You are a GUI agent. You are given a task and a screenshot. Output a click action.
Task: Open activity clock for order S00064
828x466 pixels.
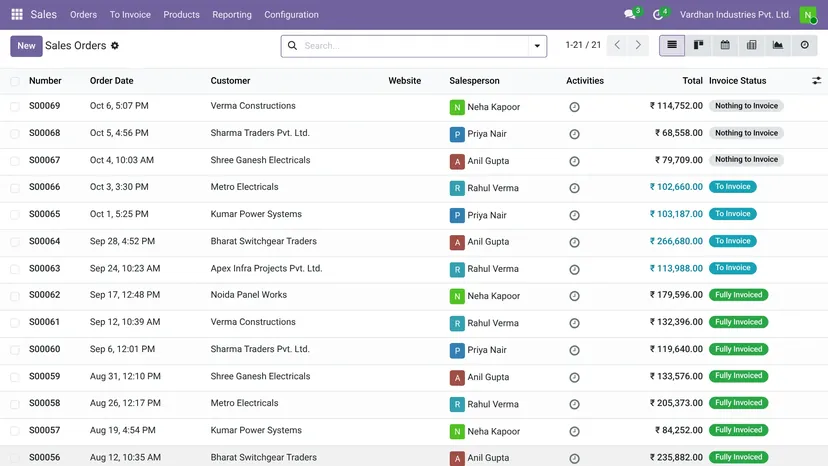575,242
